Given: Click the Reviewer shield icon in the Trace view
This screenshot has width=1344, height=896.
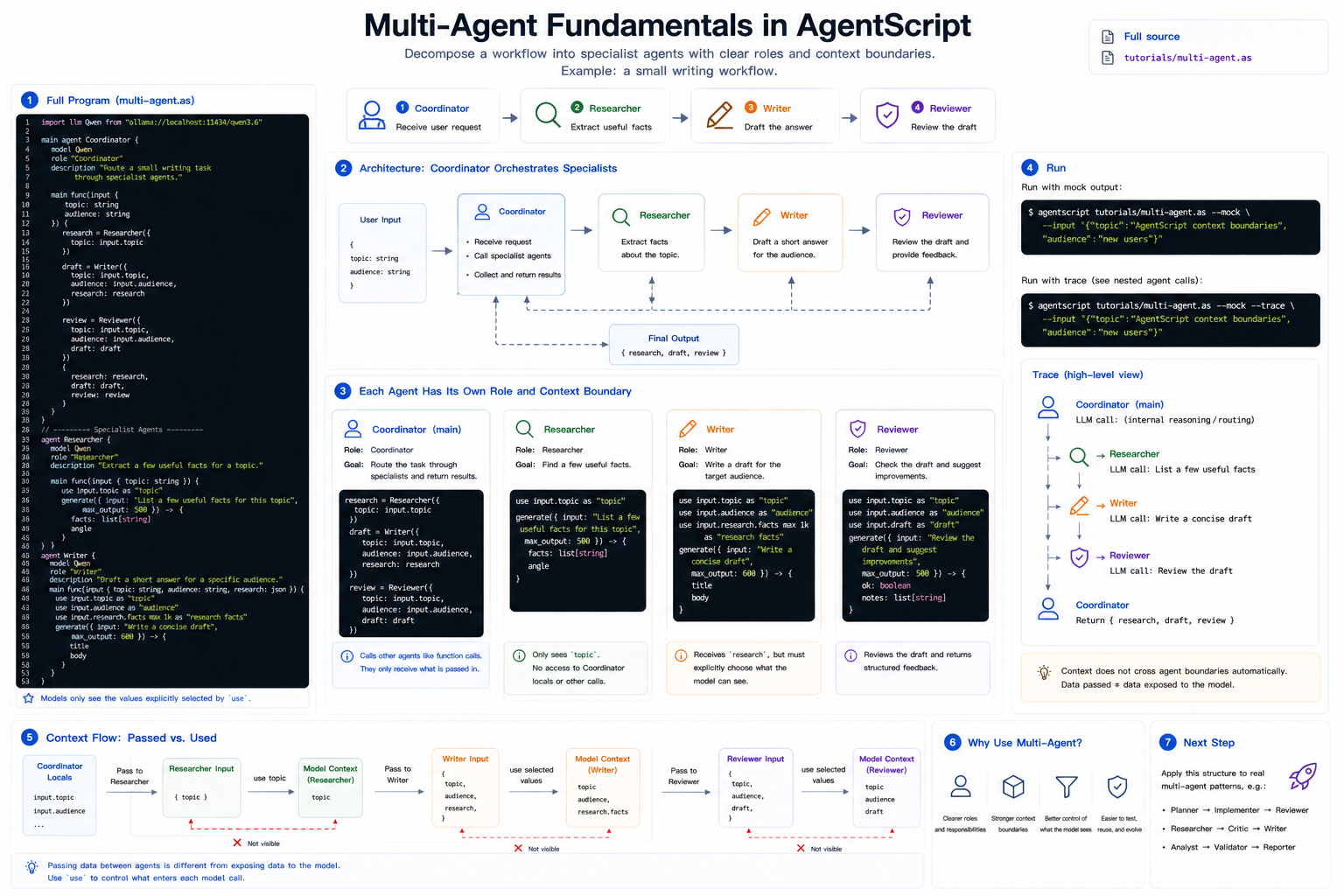Looking at the screenshot, I should pyautogui.click(x=1080, y=557).
